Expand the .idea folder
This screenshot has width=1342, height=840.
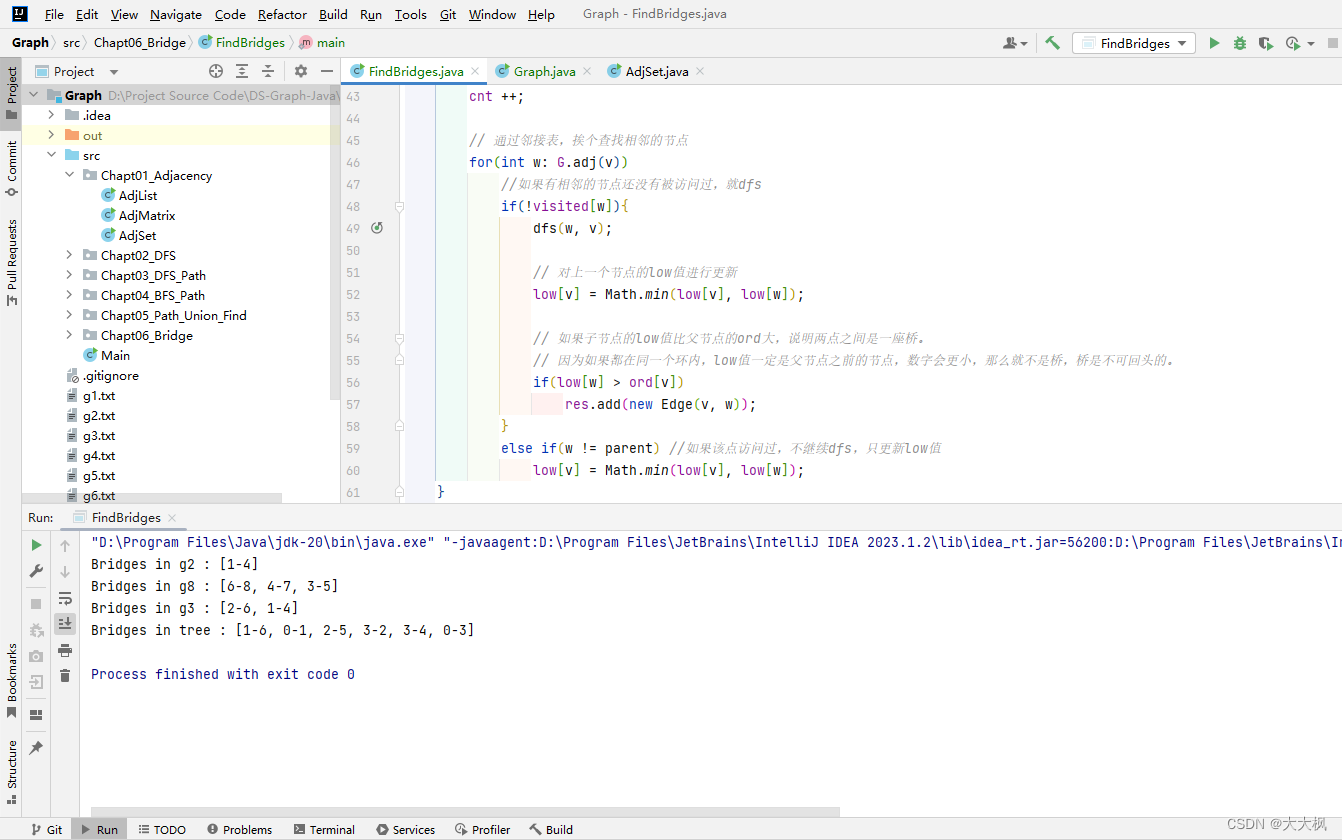pos(51,115)
